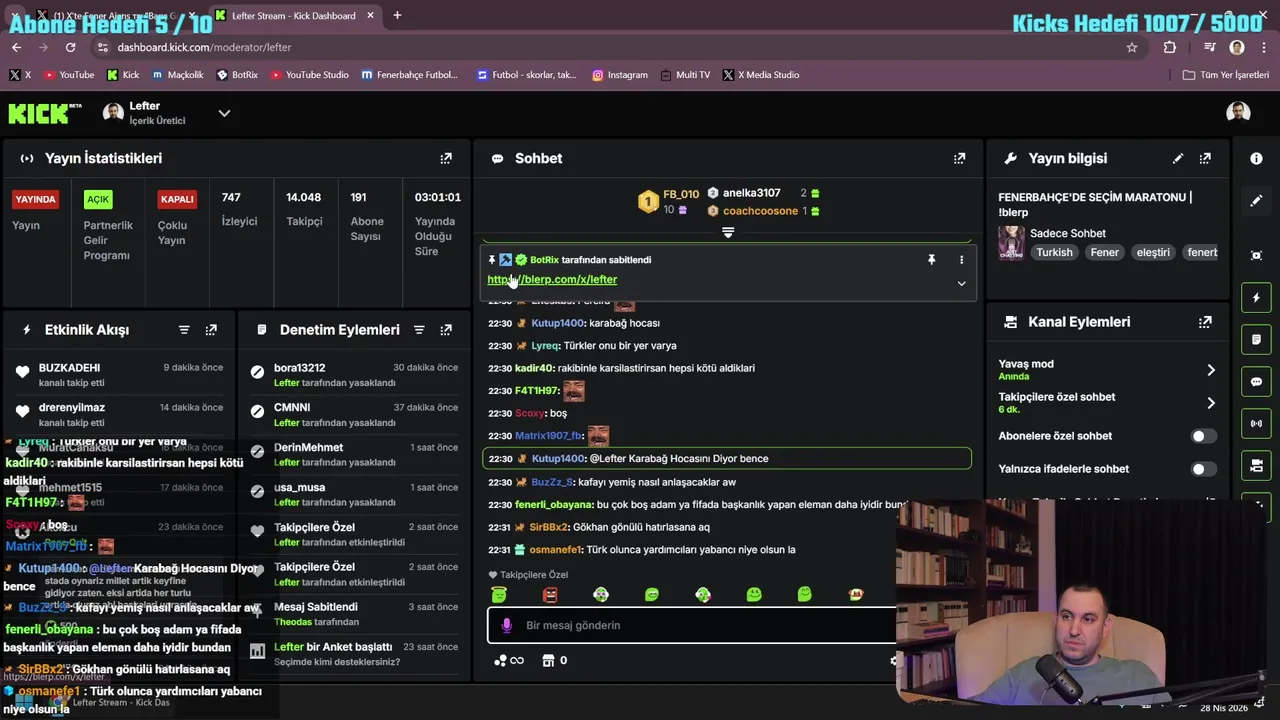Toggle Yalnızca ifadelerle sohbet switch
Image resolution: width=1280 pixels, height=720 pixels.
pyautogui.click(x=1204, y=469)
